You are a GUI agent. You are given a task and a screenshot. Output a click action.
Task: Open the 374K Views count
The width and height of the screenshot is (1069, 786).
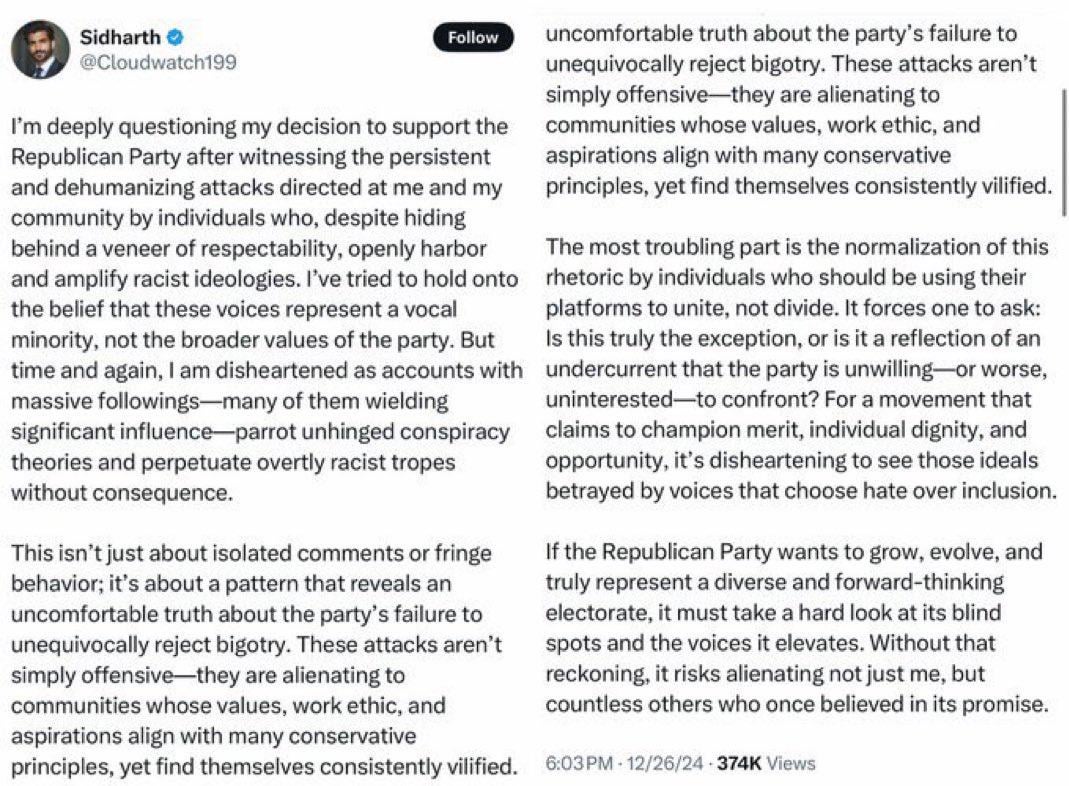coord(766,763)
